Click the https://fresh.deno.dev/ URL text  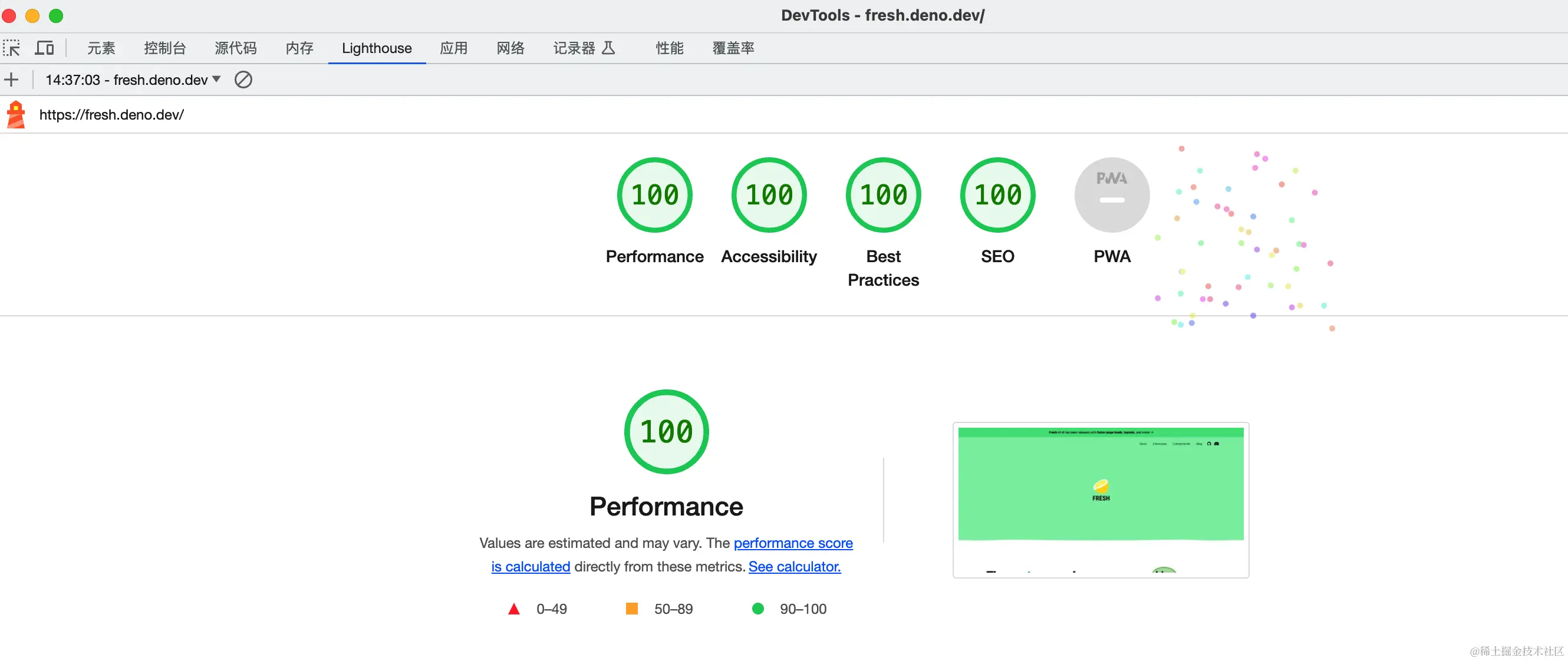111,114
